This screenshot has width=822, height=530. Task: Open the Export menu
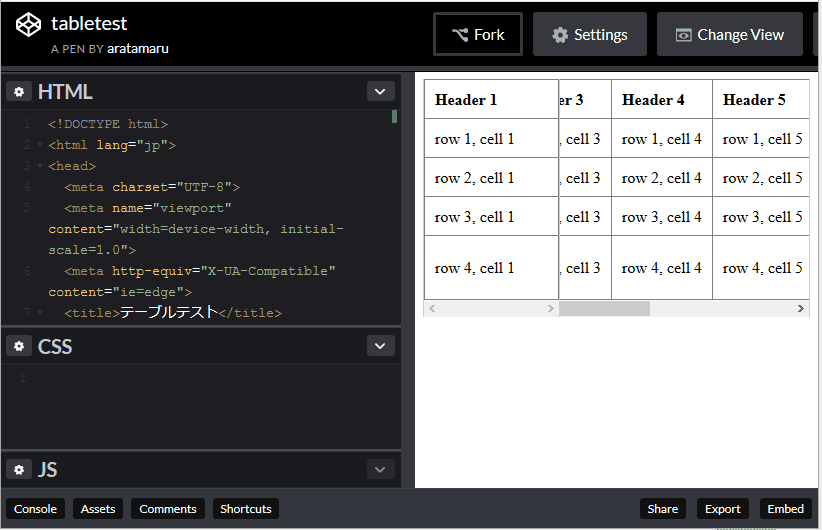(723, 509)
